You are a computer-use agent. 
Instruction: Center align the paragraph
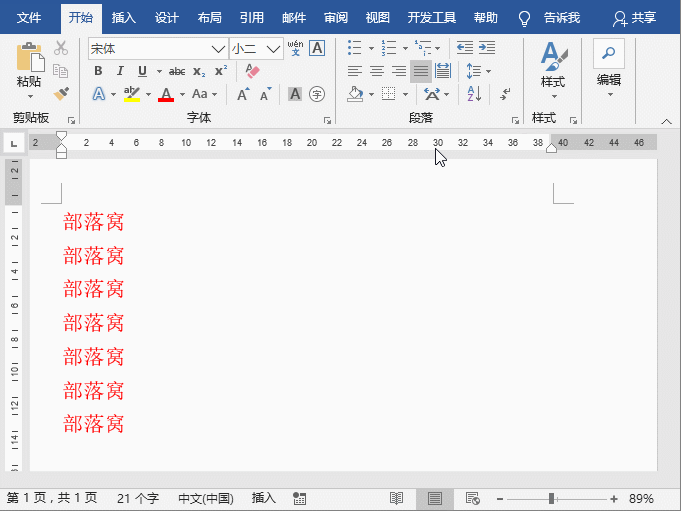(x=377, y=71)
